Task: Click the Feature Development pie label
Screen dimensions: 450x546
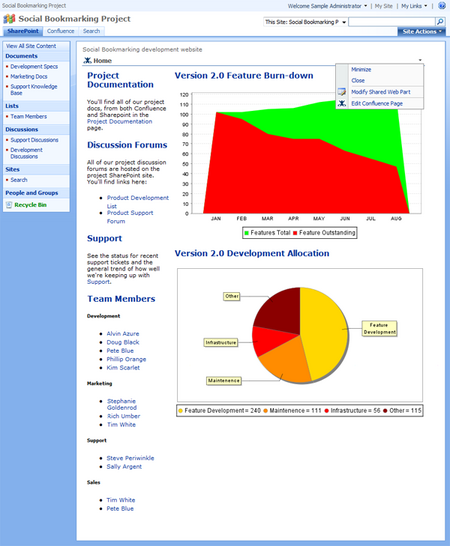Action: coord(379,328)
